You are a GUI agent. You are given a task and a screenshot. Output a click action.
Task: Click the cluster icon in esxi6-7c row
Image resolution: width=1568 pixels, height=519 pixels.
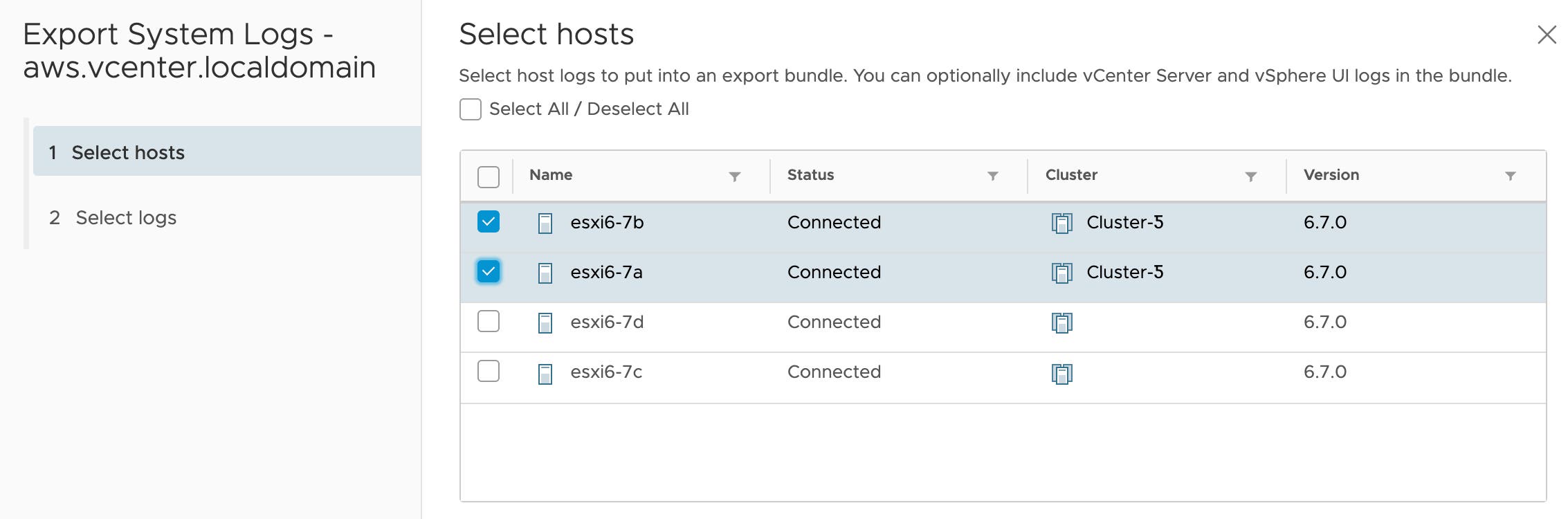1061,374
